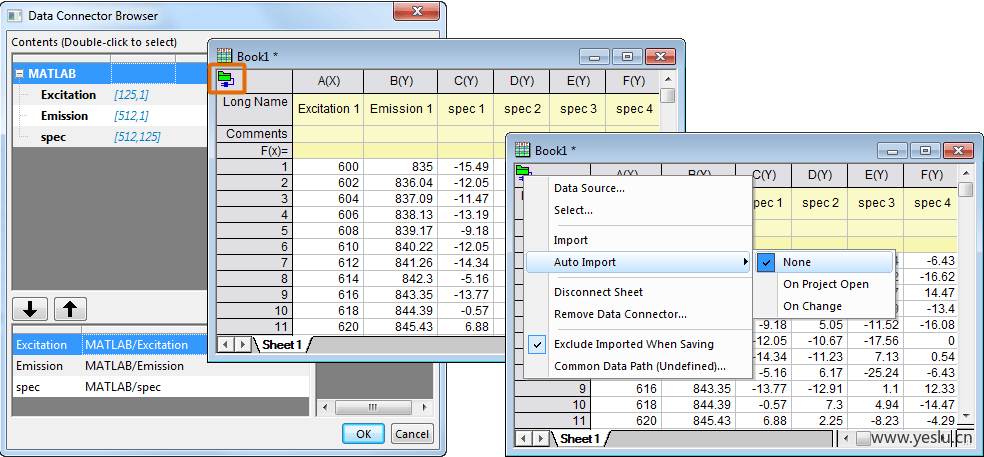The image size is (984, 457).
Task: Click horizontal scroll left arrow in Data Connector Browser
Action: click(x=325, y=408)
